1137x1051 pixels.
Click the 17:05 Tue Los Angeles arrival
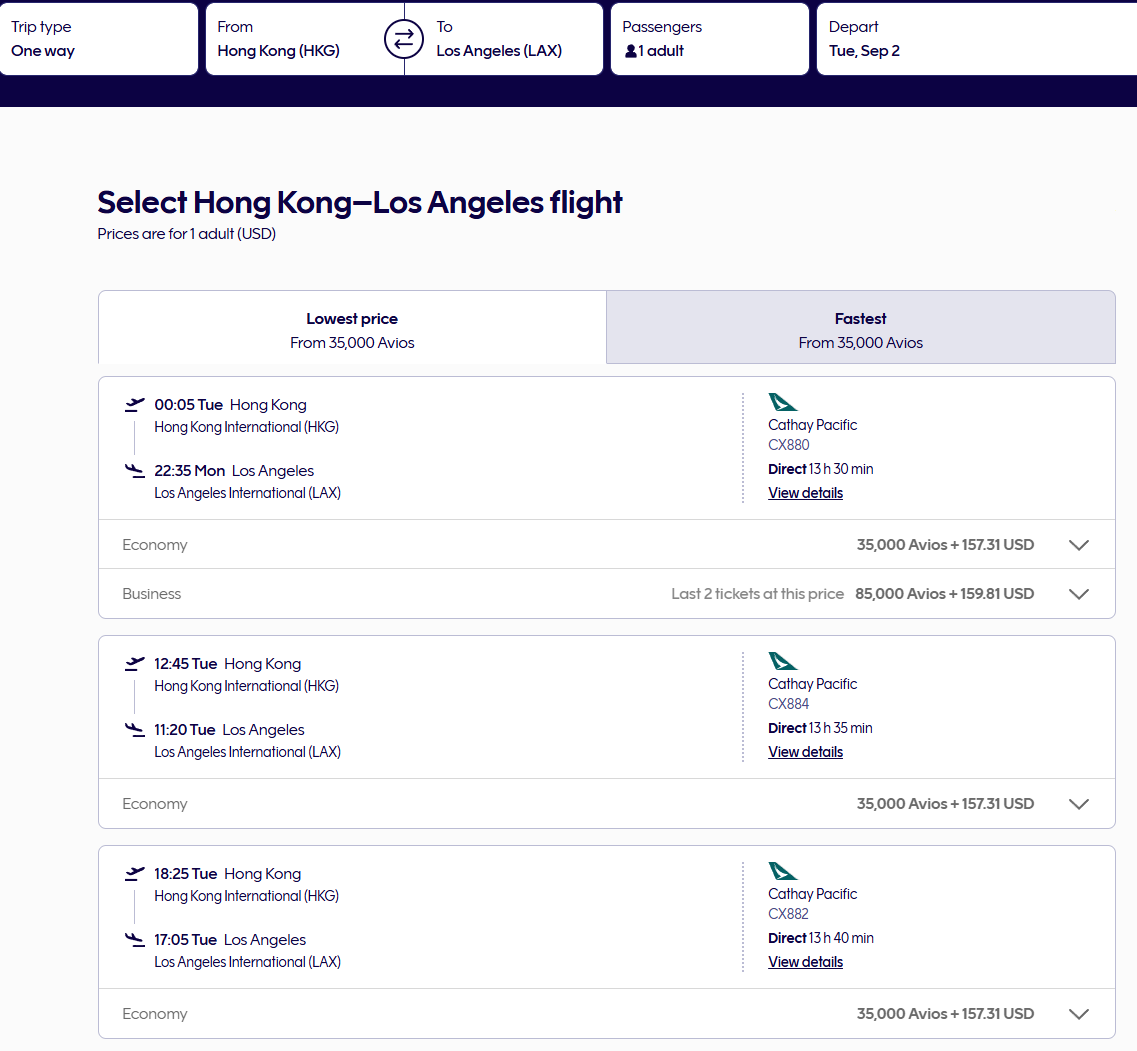[x=230, y=940]
